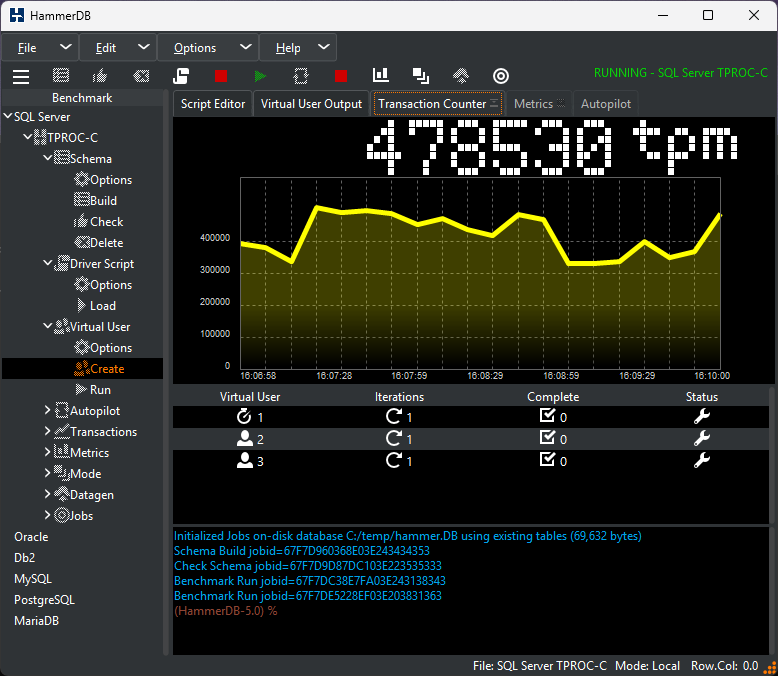Click the Autopilot toolbar icon
778x676 pixels.
[x=301, y=76]
